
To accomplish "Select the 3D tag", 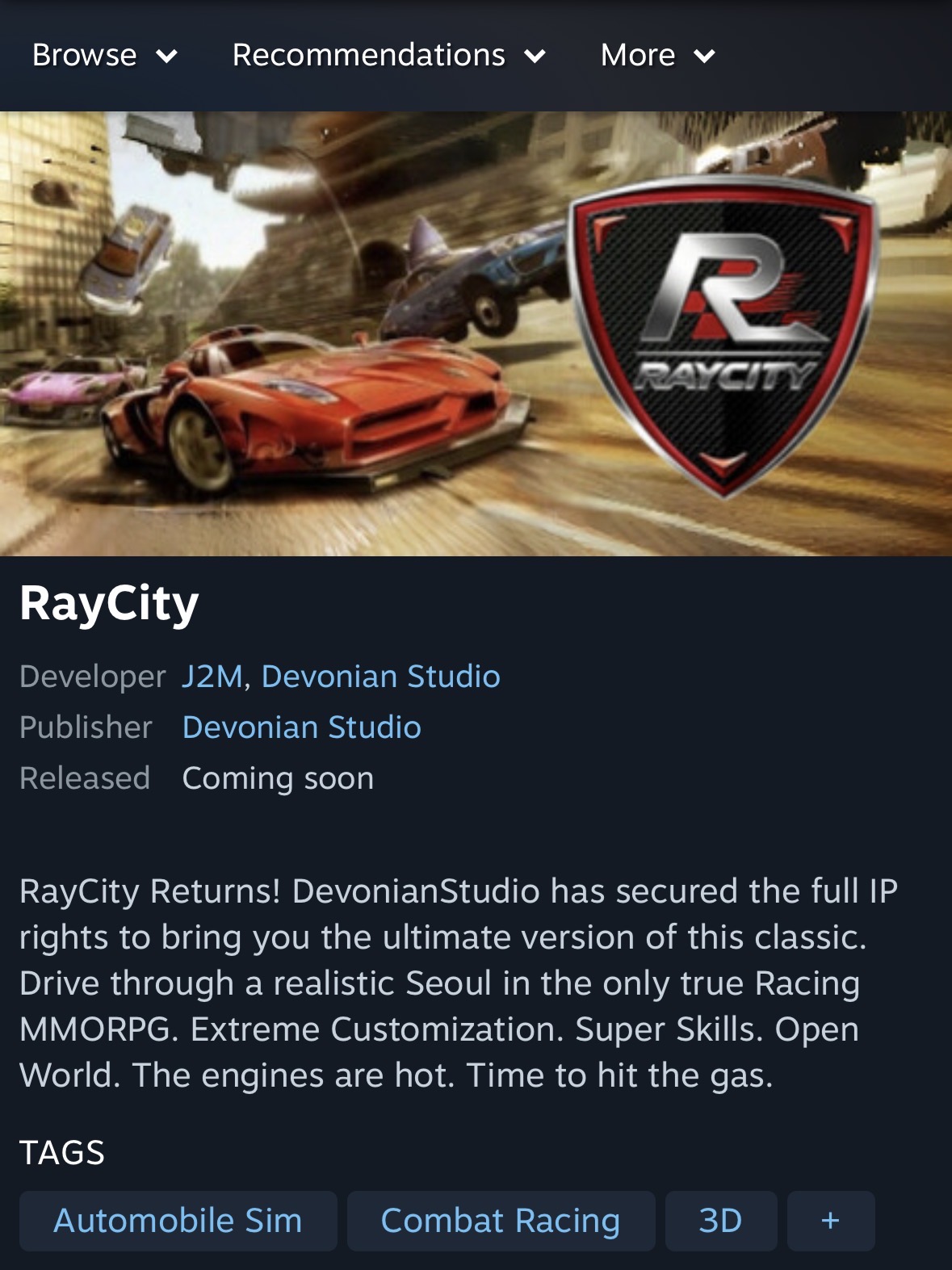I will click(x=721, y=1220).
